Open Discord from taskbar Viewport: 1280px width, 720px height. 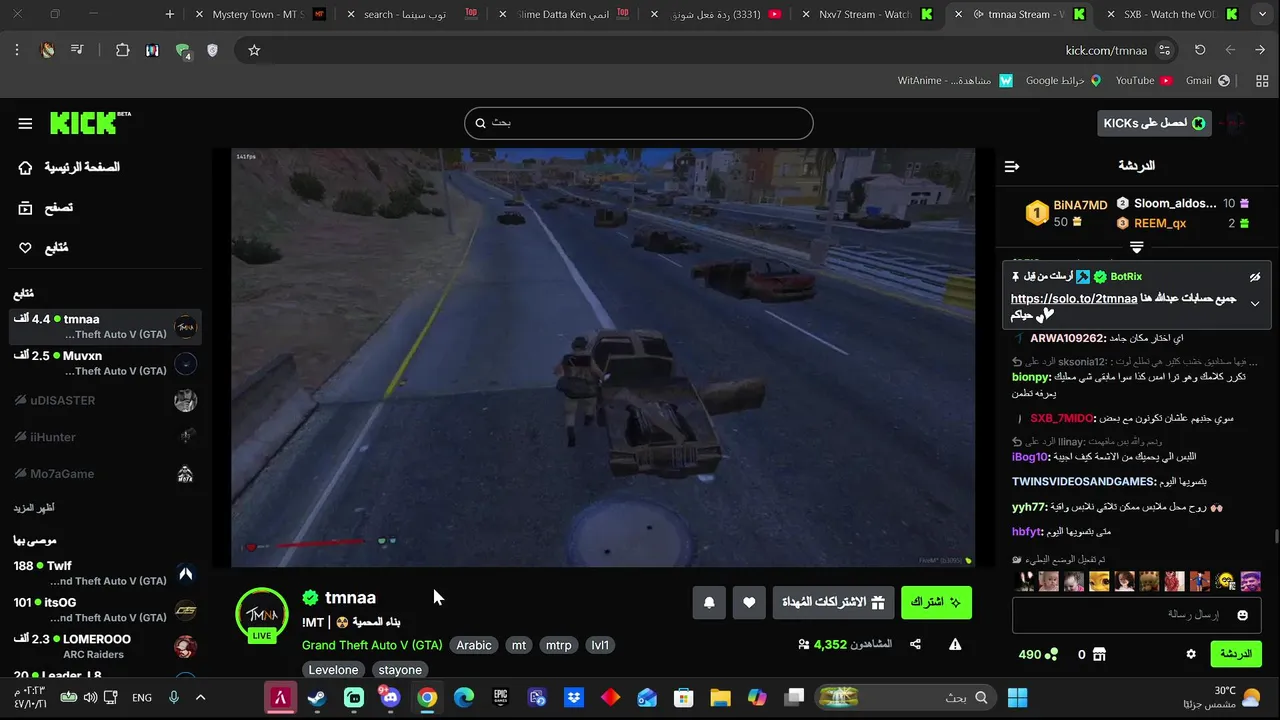[390, 698]
